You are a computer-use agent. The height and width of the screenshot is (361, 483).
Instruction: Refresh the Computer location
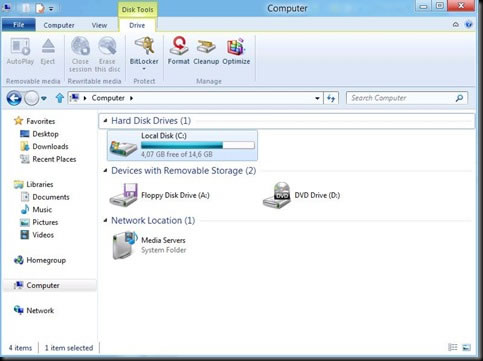(x=331, y=98)
